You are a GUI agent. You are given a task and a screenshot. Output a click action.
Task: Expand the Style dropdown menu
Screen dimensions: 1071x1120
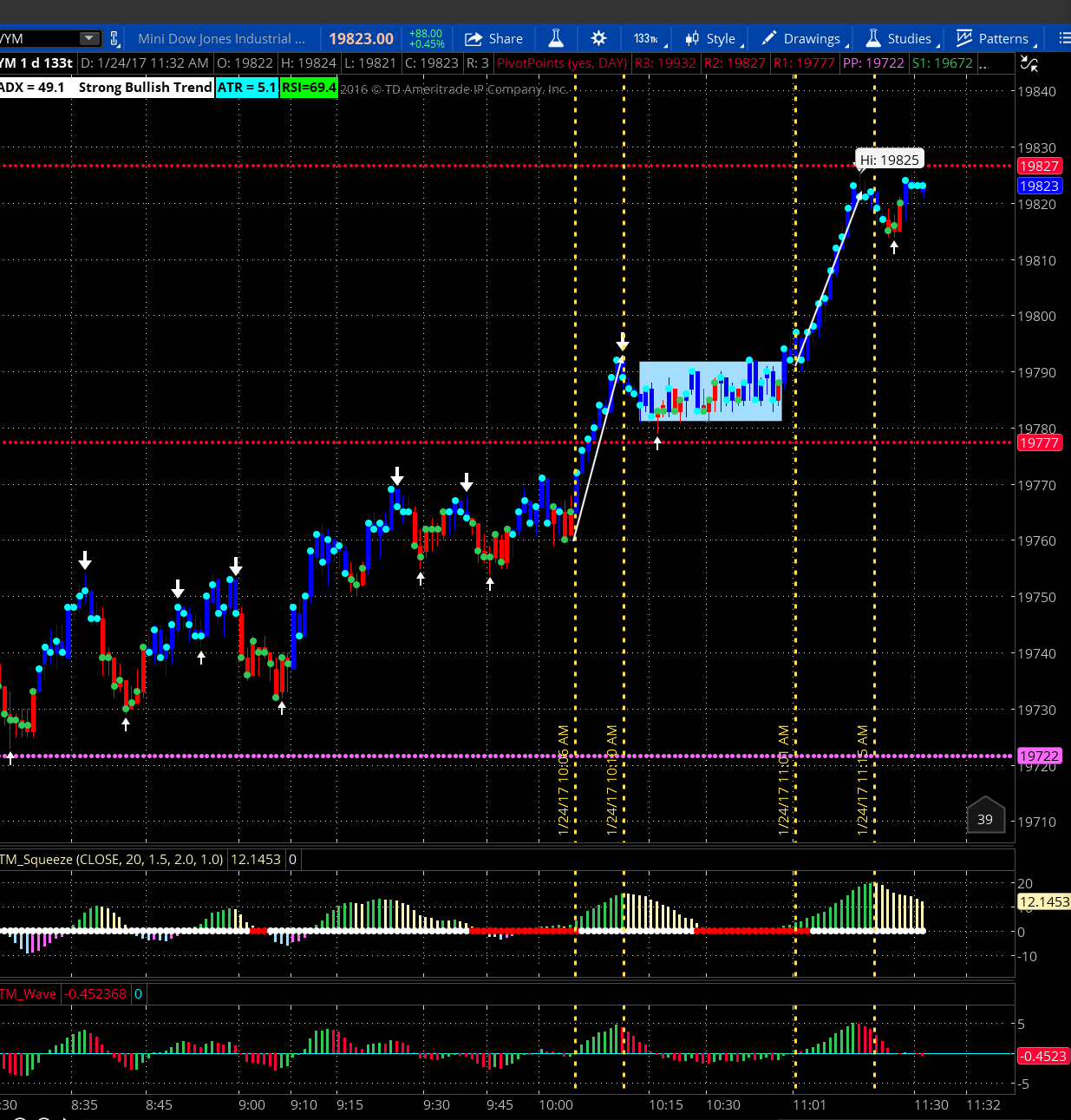pos(711,38)
